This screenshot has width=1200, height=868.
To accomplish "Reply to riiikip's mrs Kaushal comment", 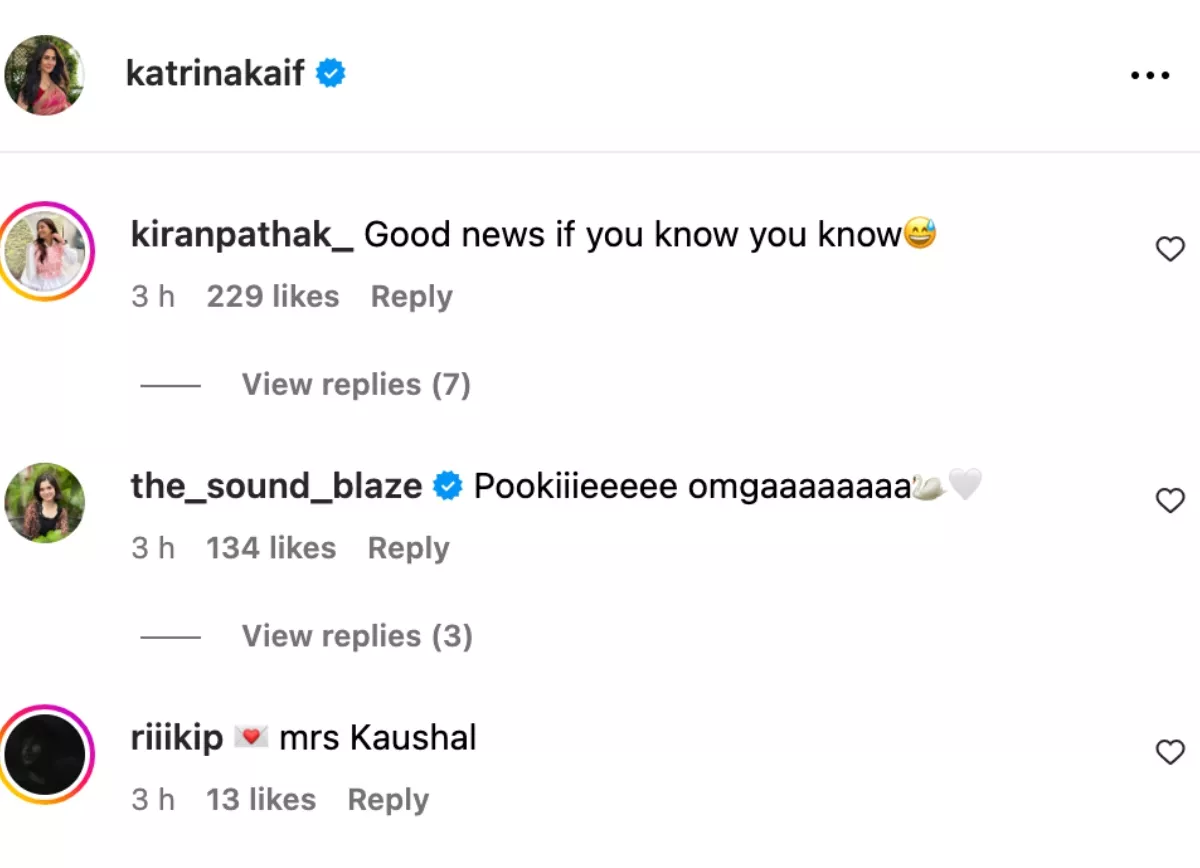I will point(388,800).
